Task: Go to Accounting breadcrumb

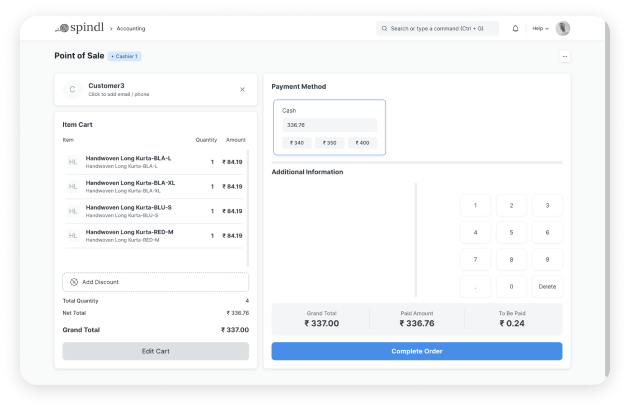Action: 131,29
